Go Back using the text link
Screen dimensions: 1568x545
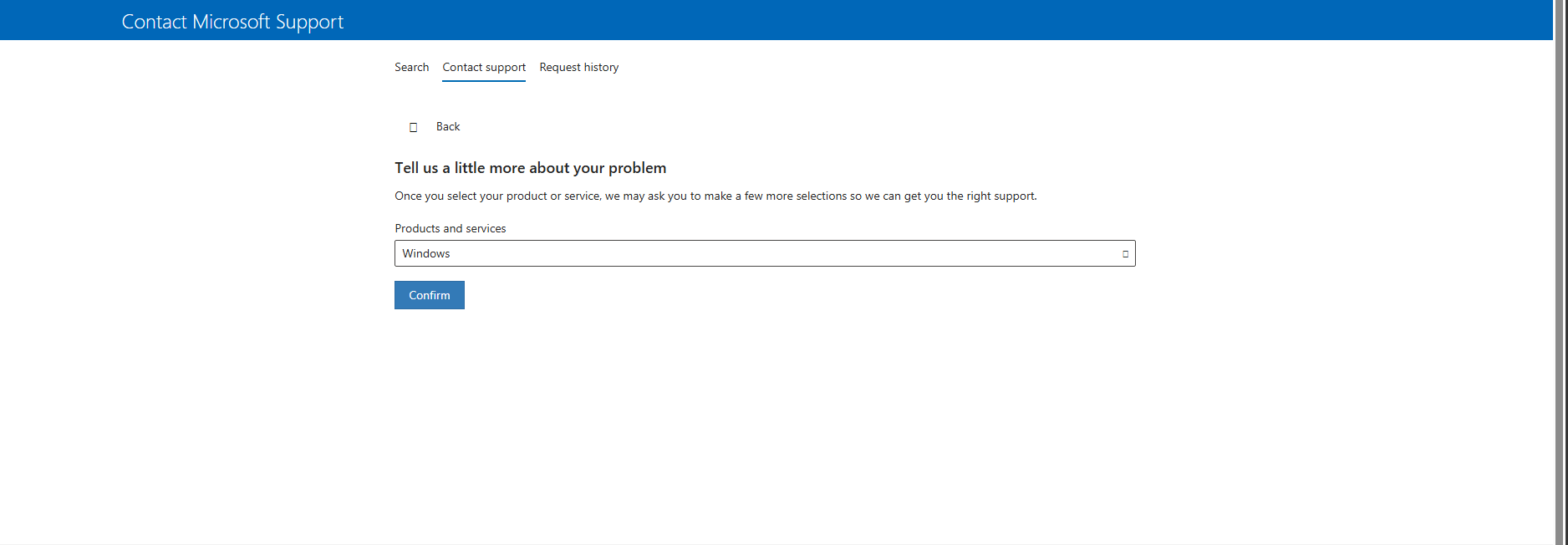click(x=448, y=126)
